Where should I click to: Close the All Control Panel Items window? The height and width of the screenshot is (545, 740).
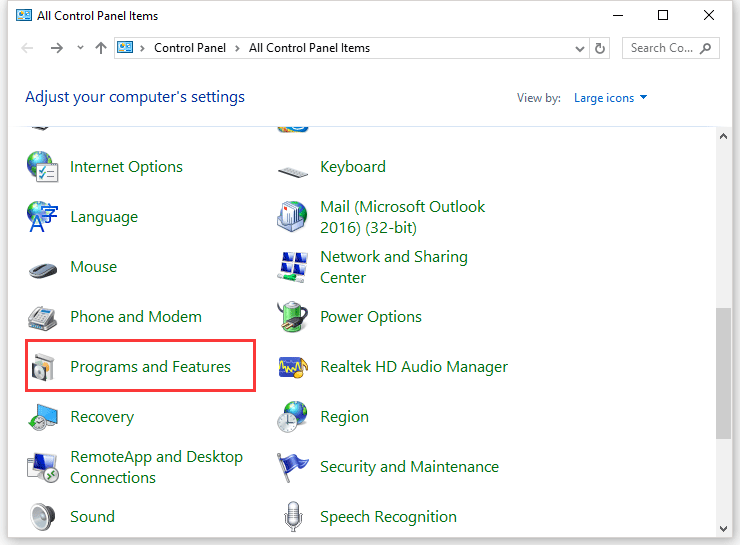[x=708, y=16]
